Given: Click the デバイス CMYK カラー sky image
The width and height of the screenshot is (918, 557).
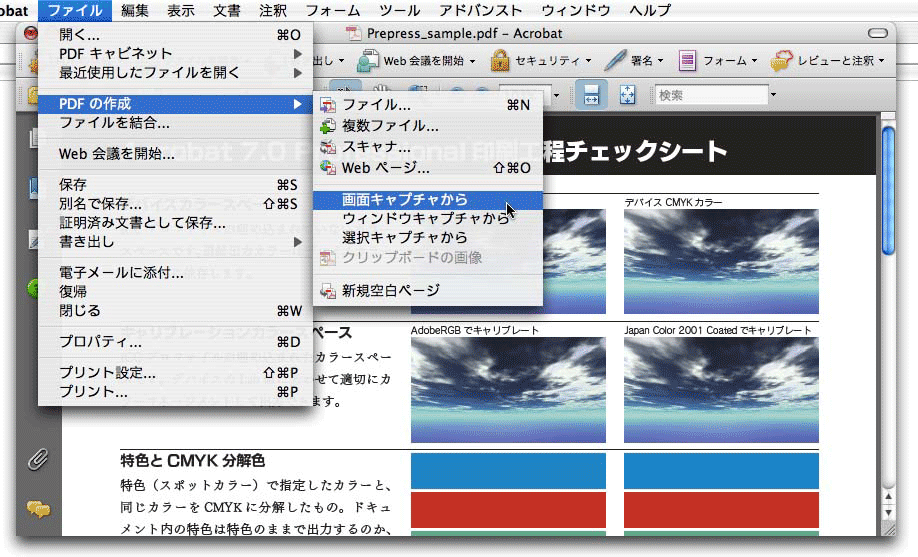Looking at the screenshot, I should [x=721, y=262].
